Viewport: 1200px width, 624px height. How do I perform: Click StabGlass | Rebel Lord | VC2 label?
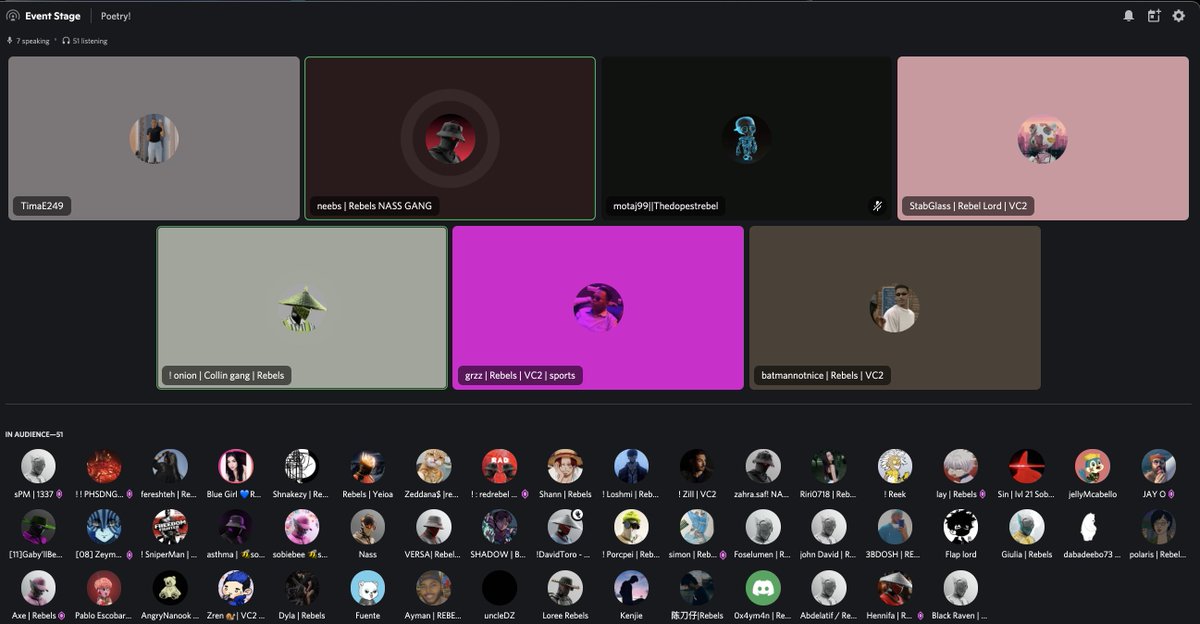coord(968,206)
